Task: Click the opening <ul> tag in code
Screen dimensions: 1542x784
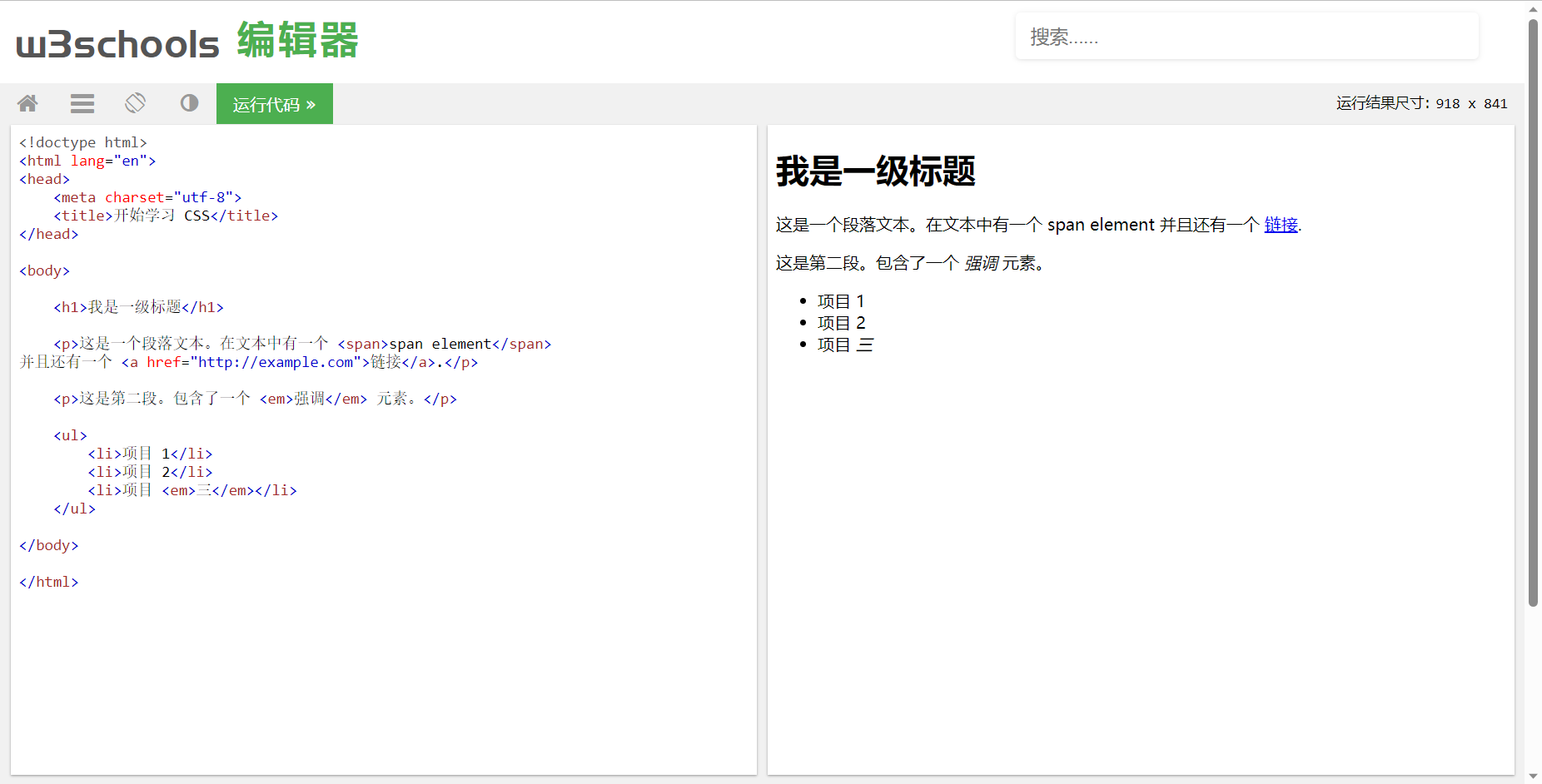Action: coord(70,435)
